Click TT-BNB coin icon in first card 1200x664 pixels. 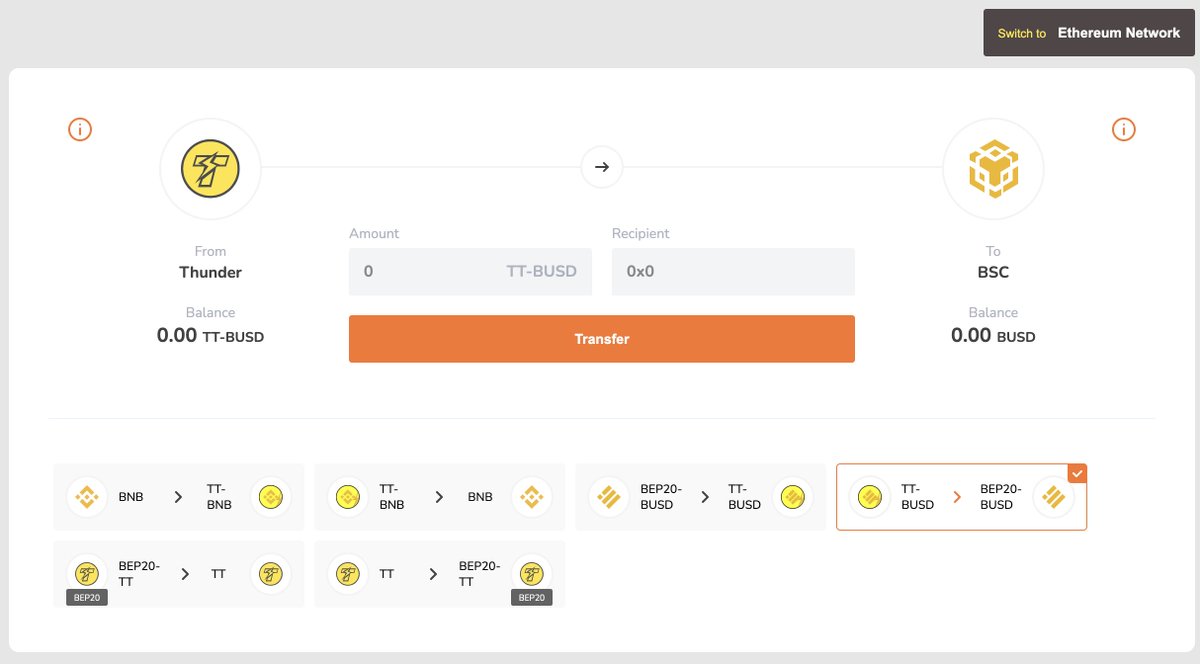pyautogui.click(x=270, y=496)
